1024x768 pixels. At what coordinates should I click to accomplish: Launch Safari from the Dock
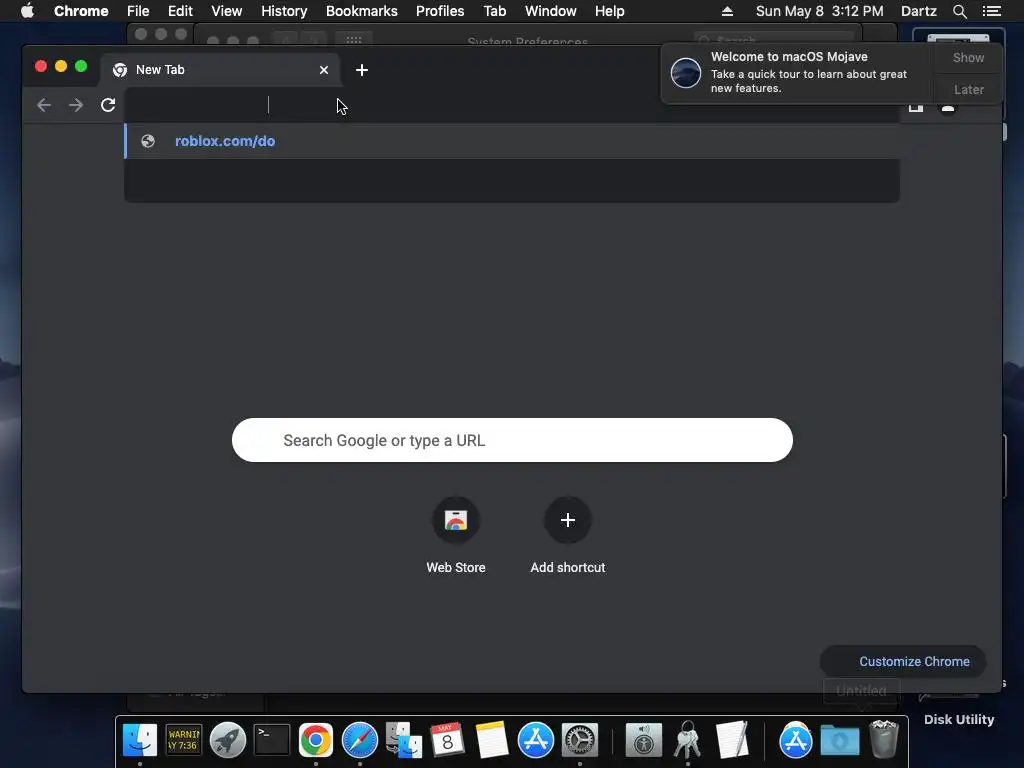click(x=360, y=740)
